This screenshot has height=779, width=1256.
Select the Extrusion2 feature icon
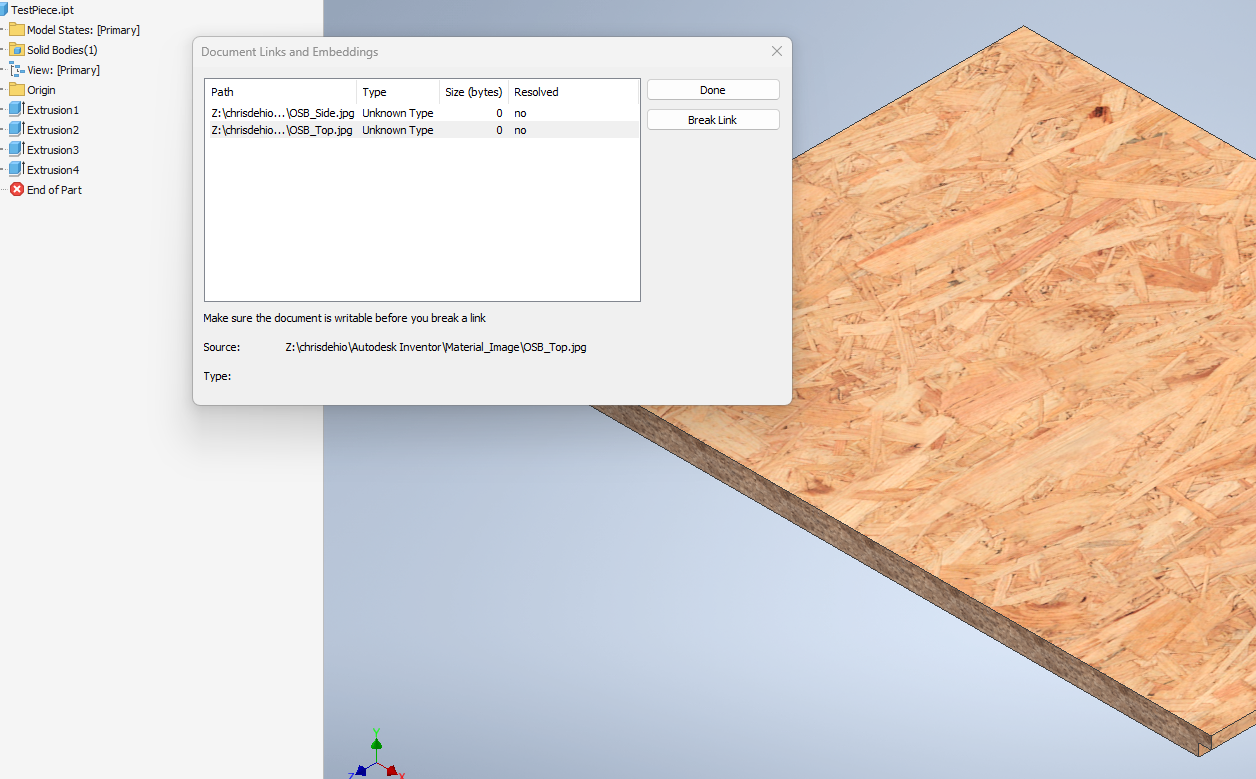pos(16,130)
